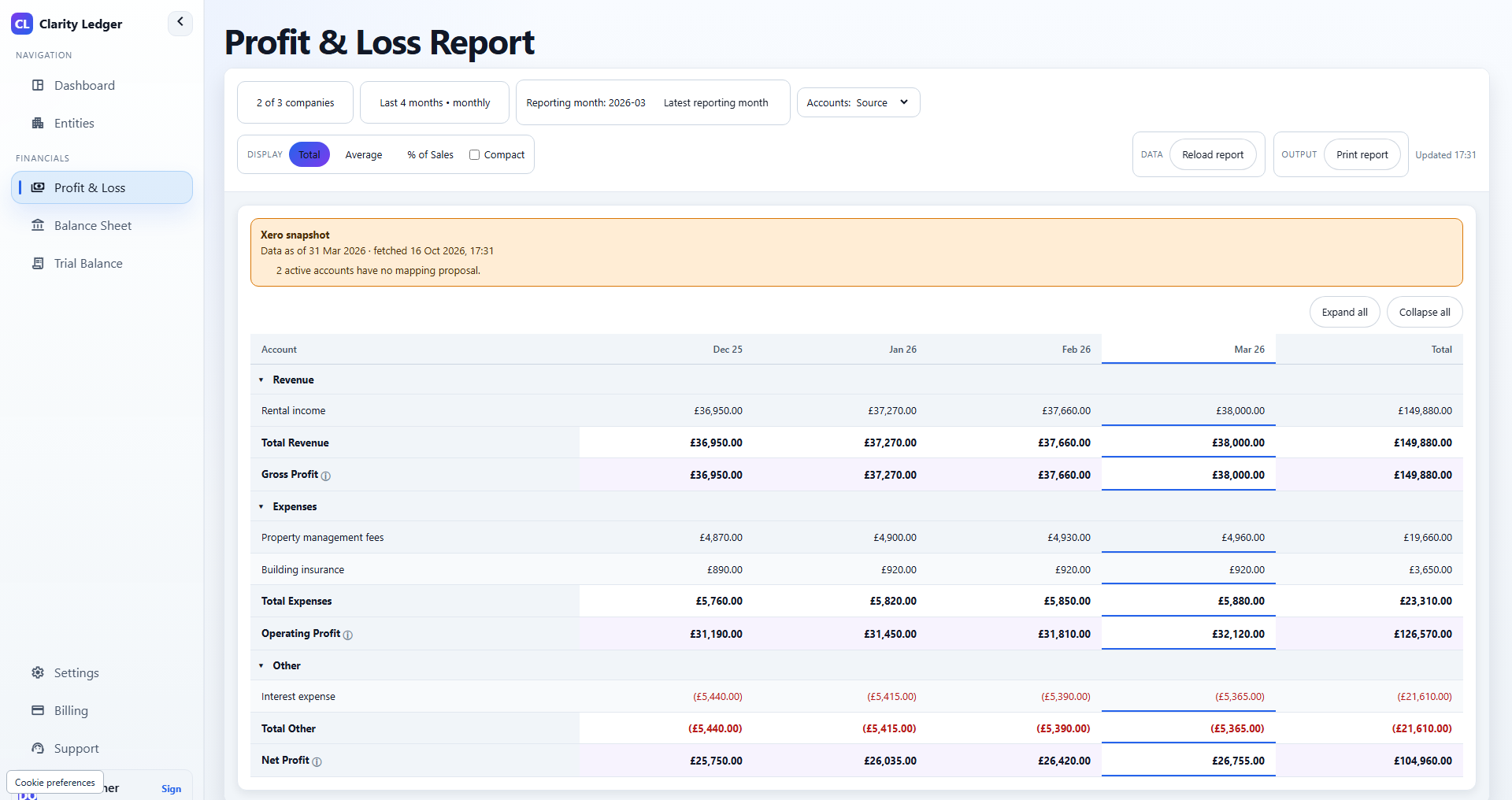1512x800 pixels.
Task: Click the Clarity Ledger CL logo
Action: click(x=22, y=24)
